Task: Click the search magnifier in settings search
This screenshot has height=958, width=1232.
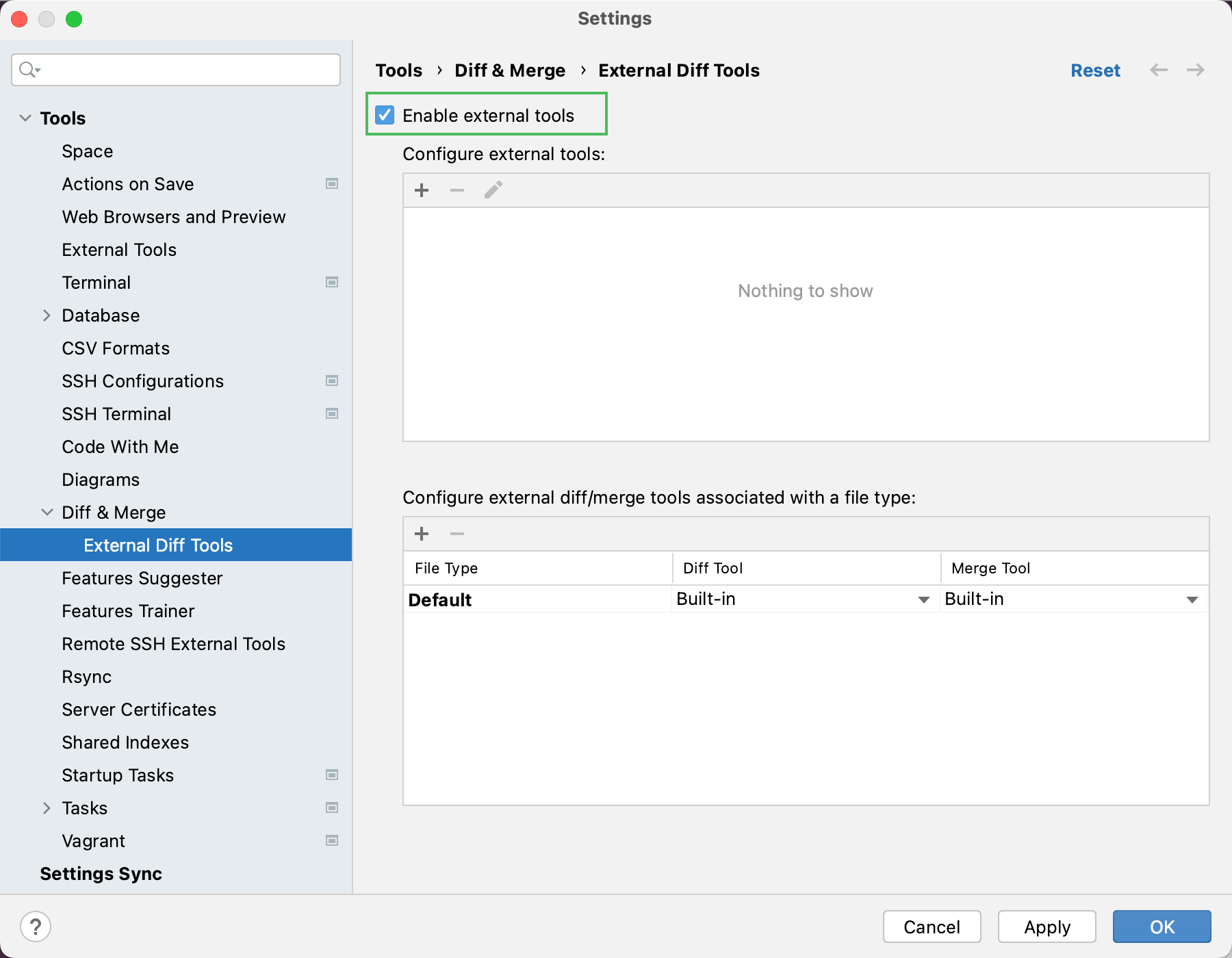Action: point(29,69)
